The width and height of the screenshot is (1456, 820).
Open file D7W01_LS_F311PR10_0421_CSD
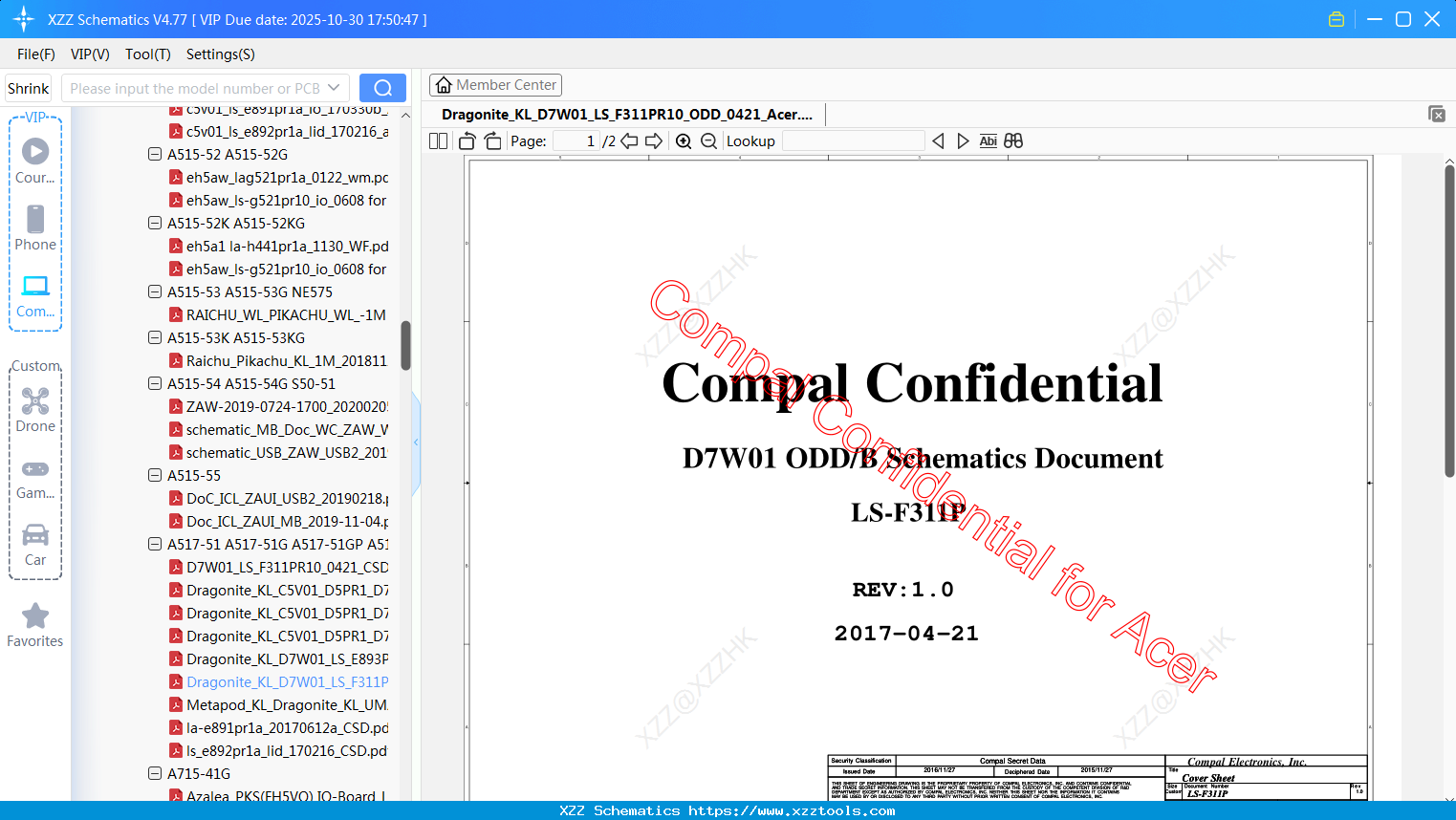(279, 567)
